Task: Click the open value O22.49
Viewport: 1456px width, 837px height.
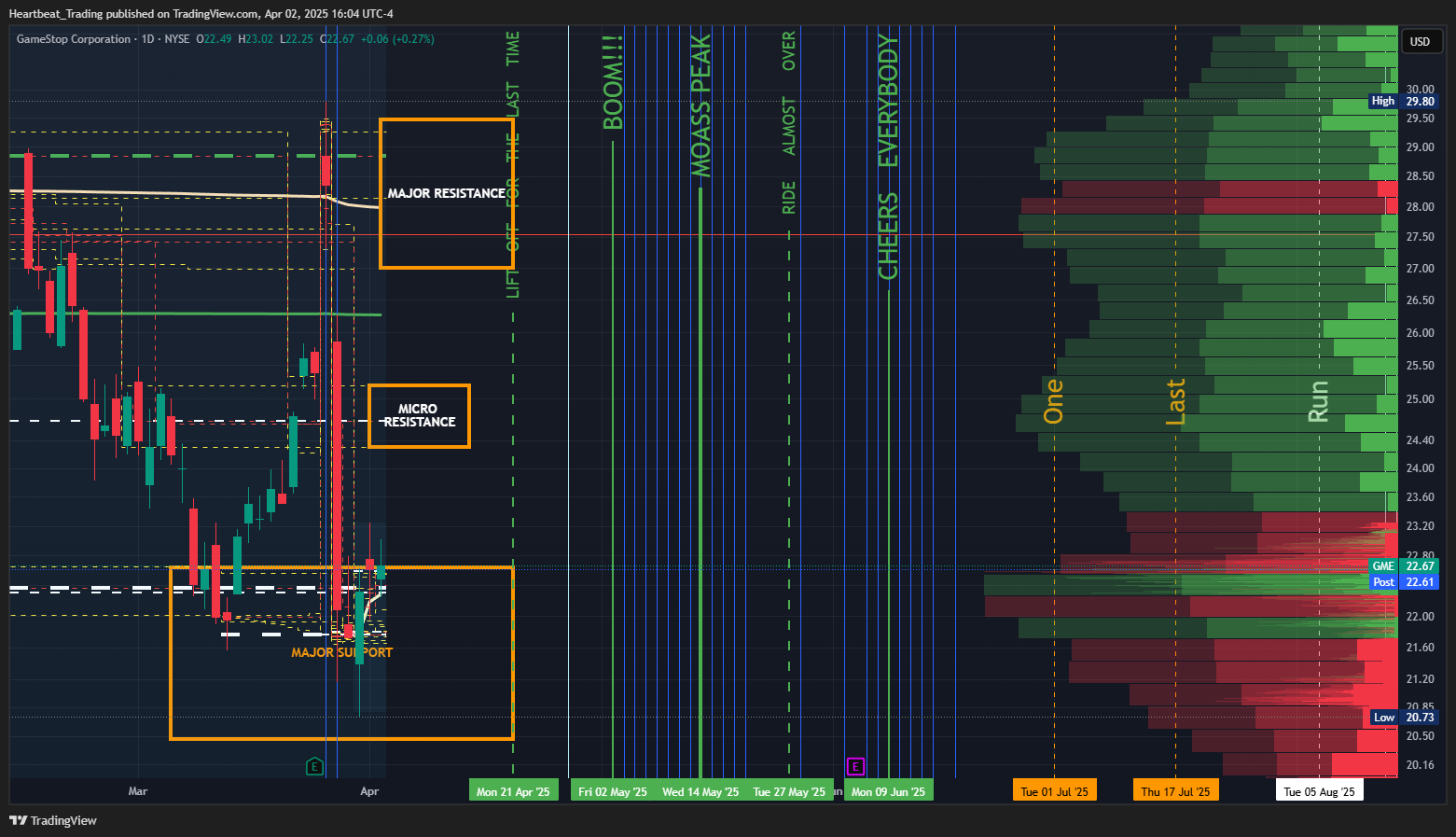Action: 214,39
